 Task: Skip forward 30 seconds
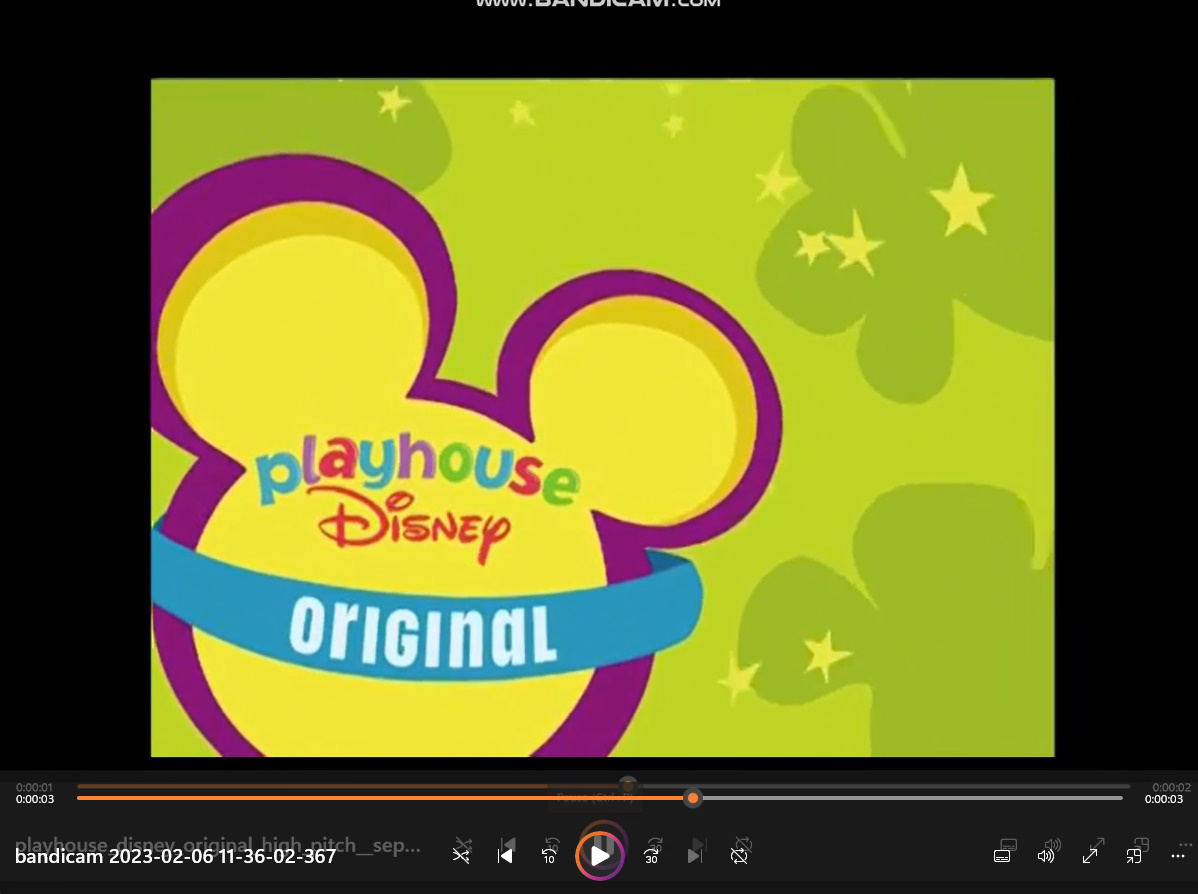[651, 855]
